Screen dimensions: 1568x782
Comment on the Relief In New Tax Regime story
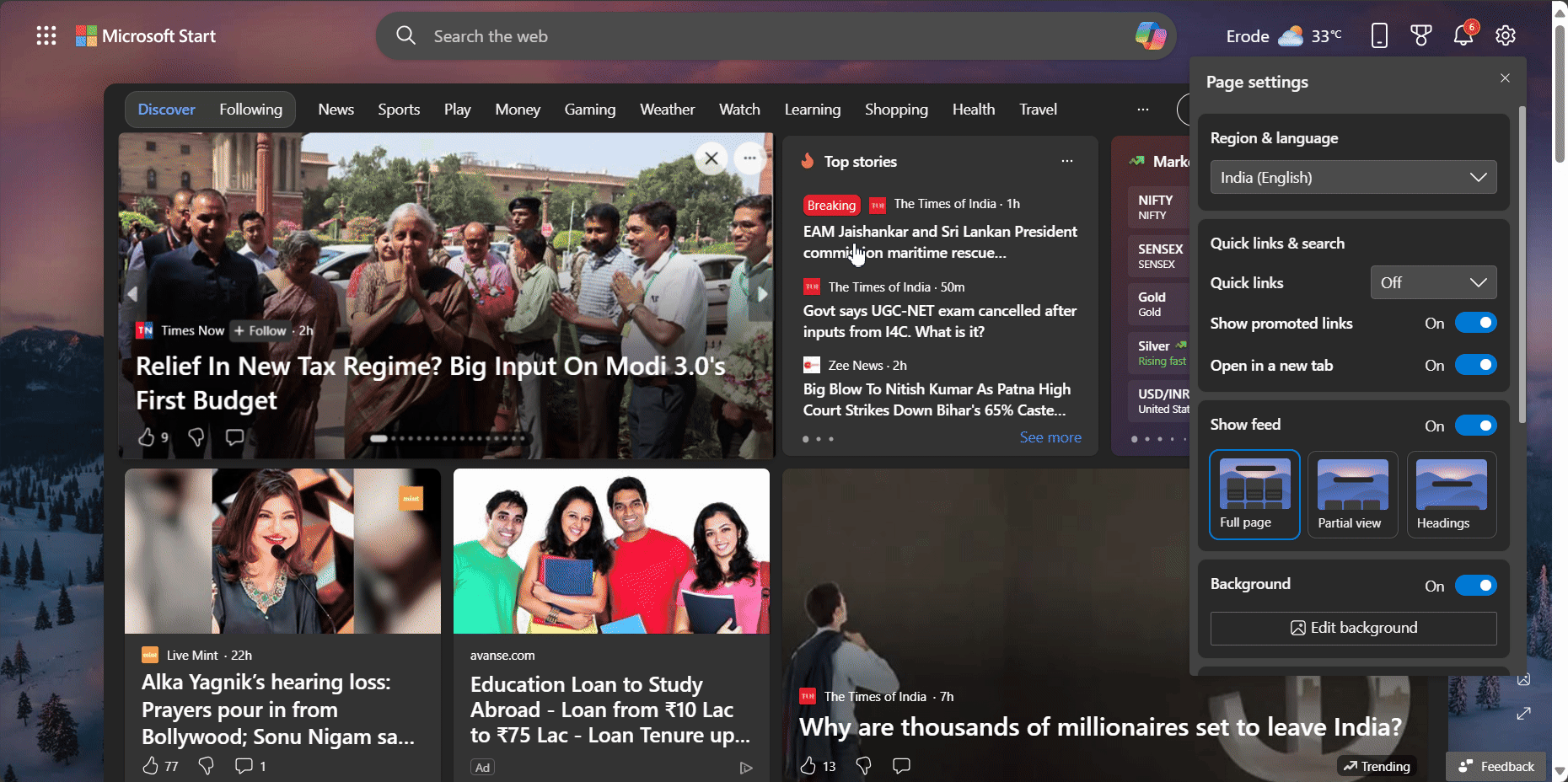pyautogui.click(x=234, y=437)
